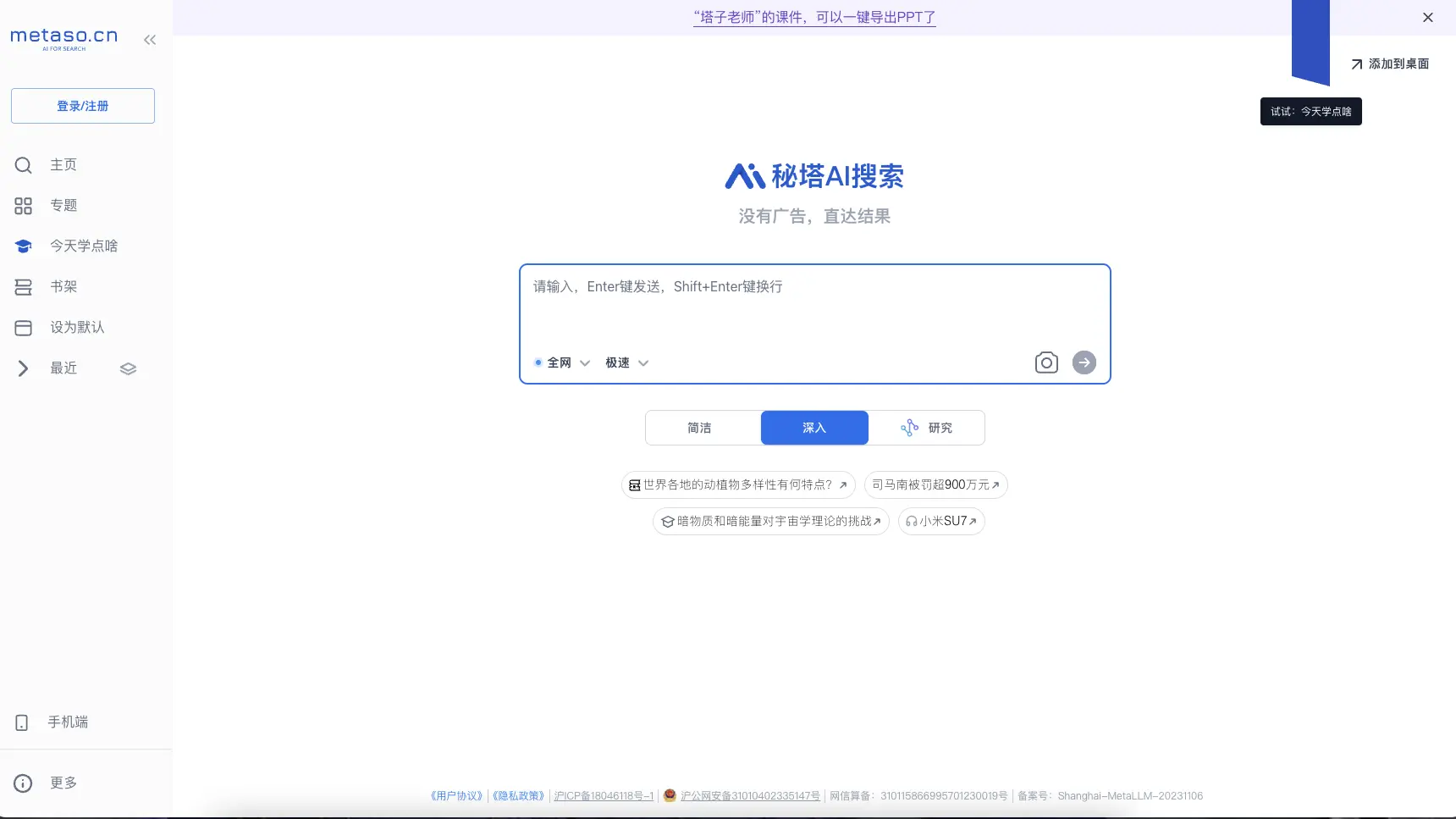
Task: Open the 沪ICP备18046118号-1 link
Action: click(604, 796)
